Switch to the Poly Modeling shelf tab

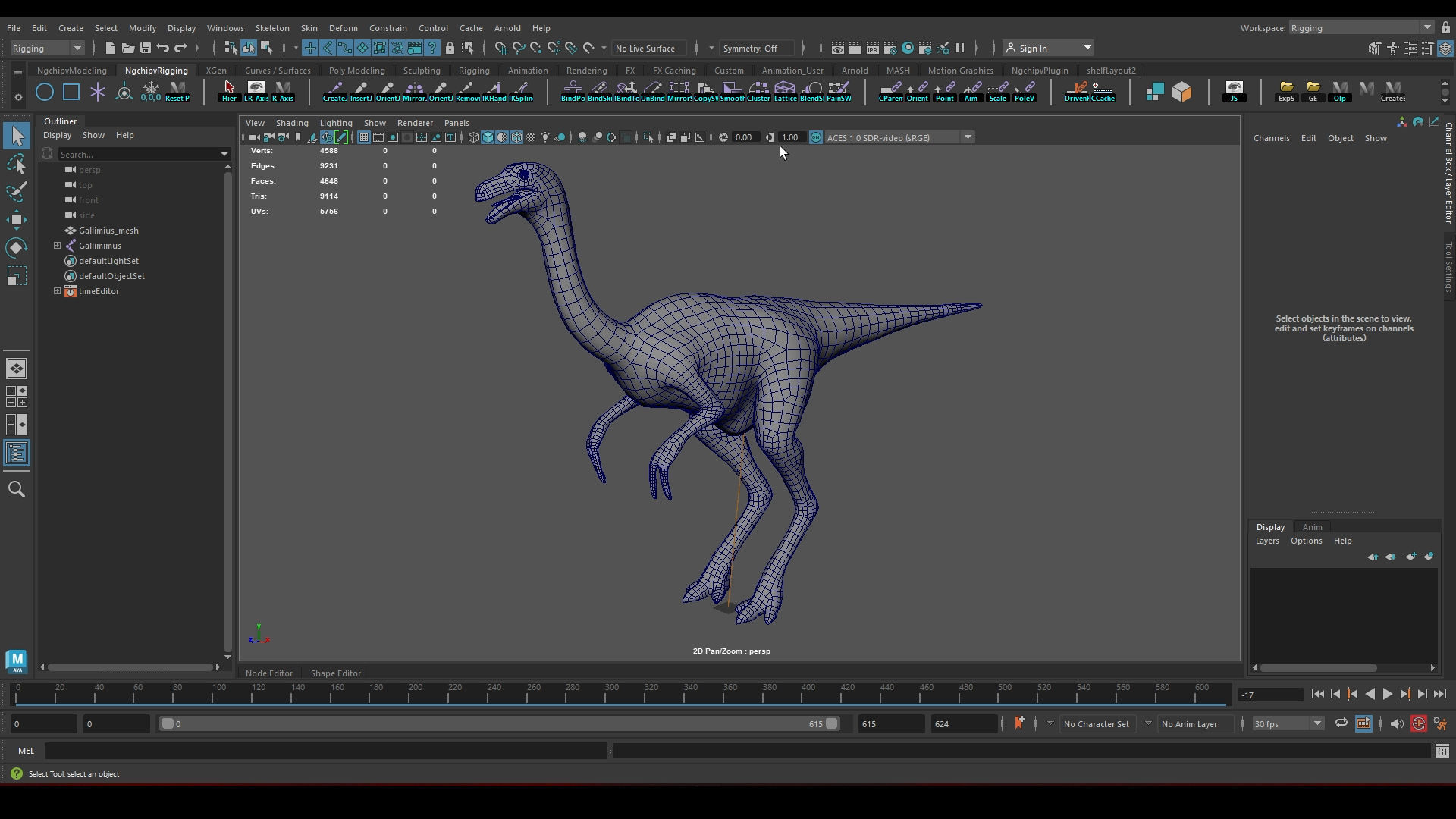[356, 71]
